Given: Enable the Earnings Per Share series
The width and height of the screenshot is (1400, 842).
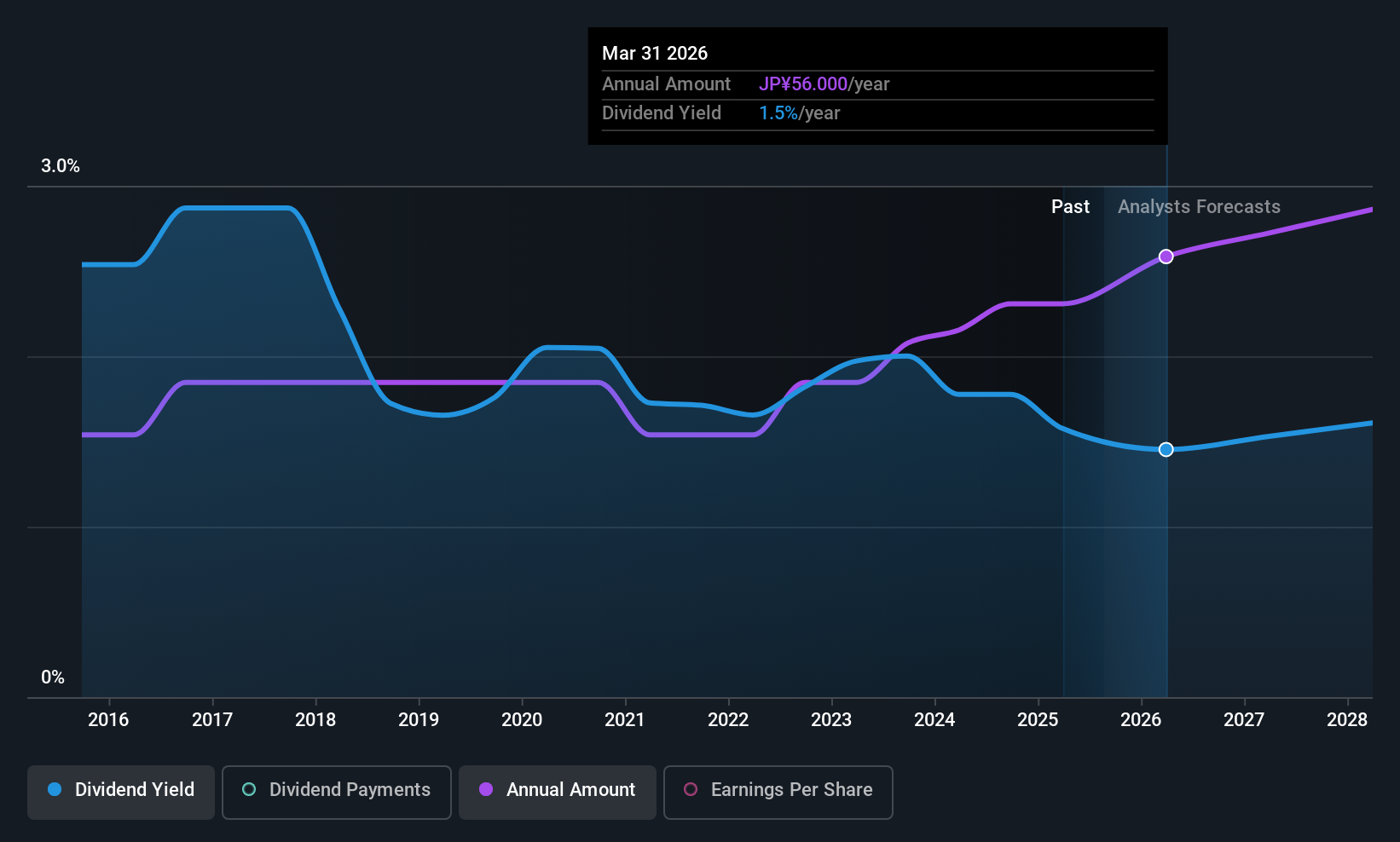Looking at the screenshot, I should coord(778,792).
